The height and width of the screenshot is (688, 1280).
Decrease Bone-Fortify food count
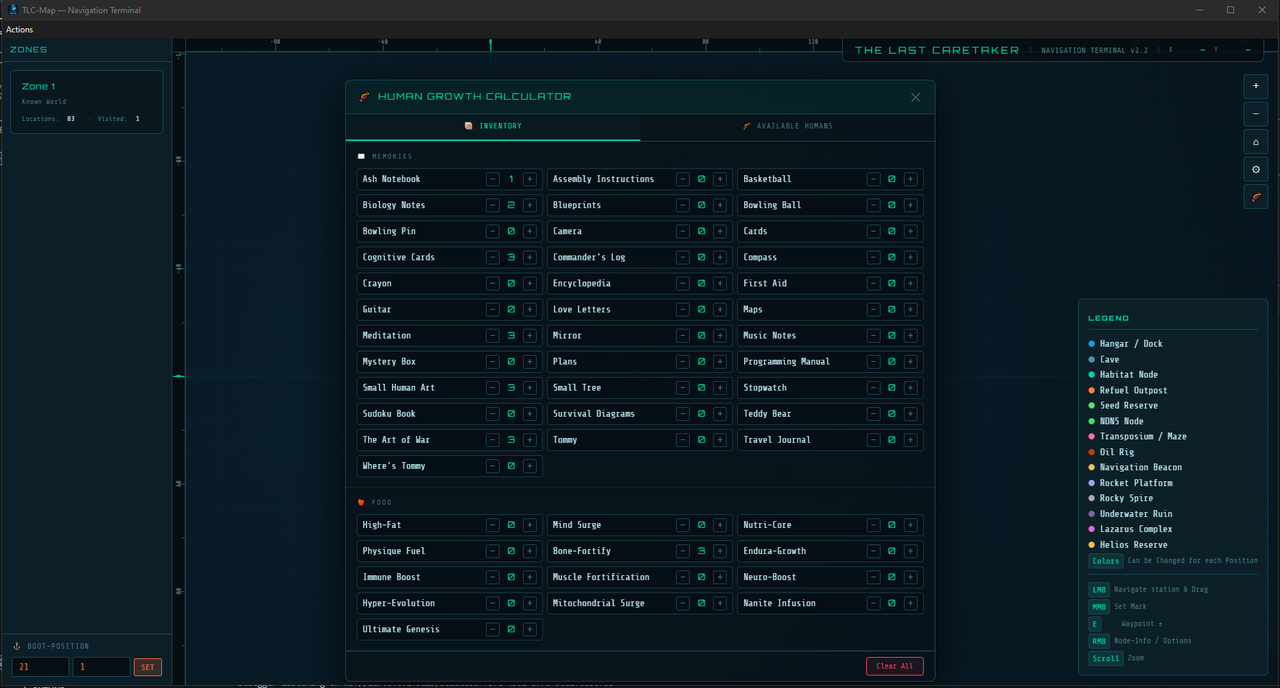(682, 551)
